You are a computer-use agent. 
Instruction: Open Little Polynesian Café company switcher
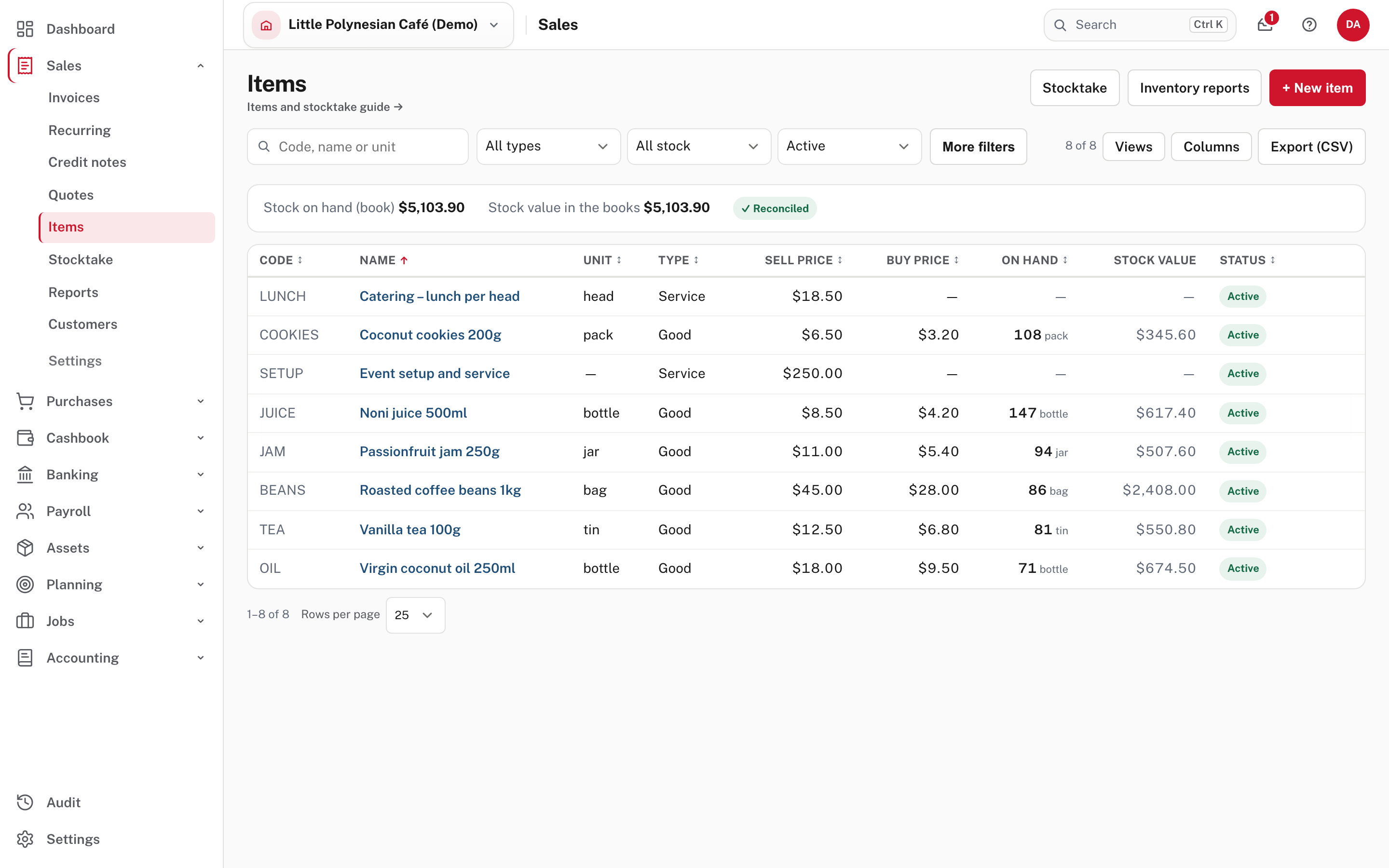pos(378,25)
